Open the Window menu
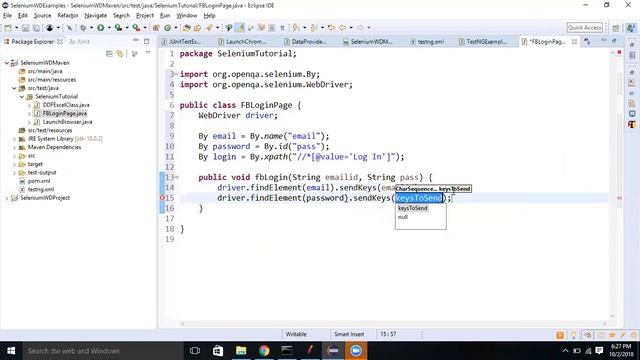Image resolution: width=640 pixels, height=360 pixels. (x=187, y=16)
